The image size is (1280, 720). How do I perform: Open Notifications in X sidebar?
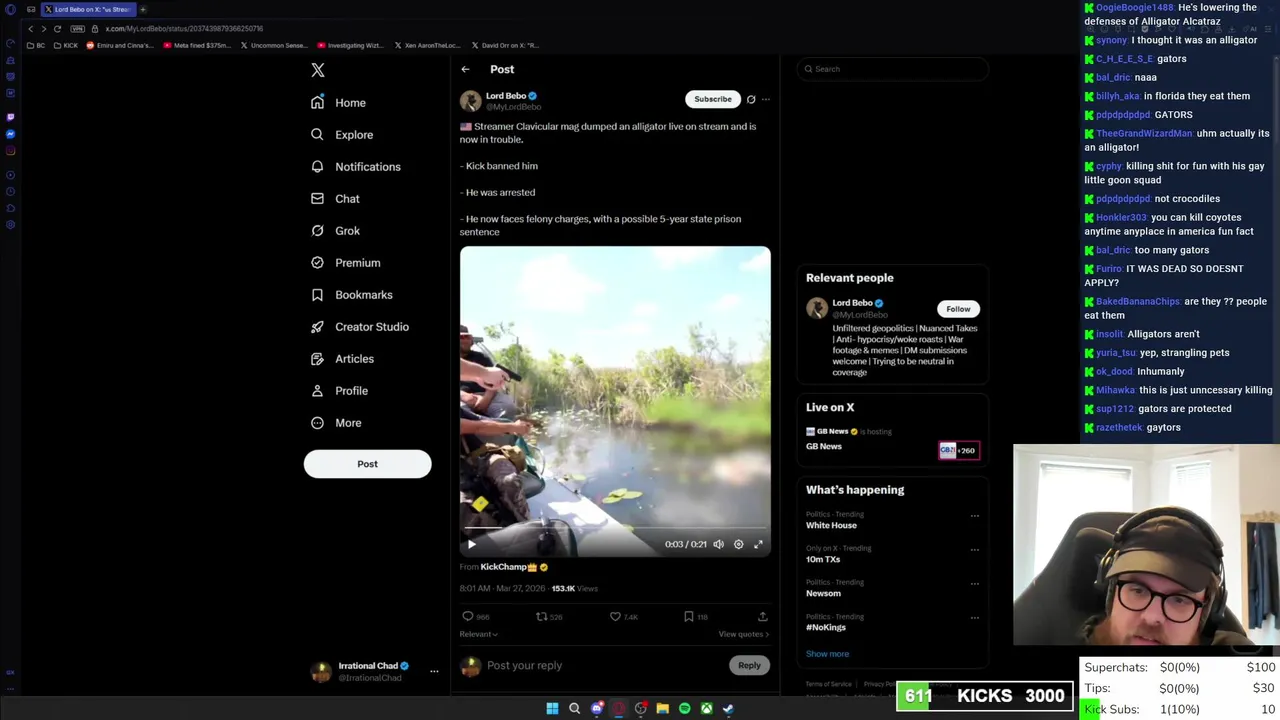[355, 167]
